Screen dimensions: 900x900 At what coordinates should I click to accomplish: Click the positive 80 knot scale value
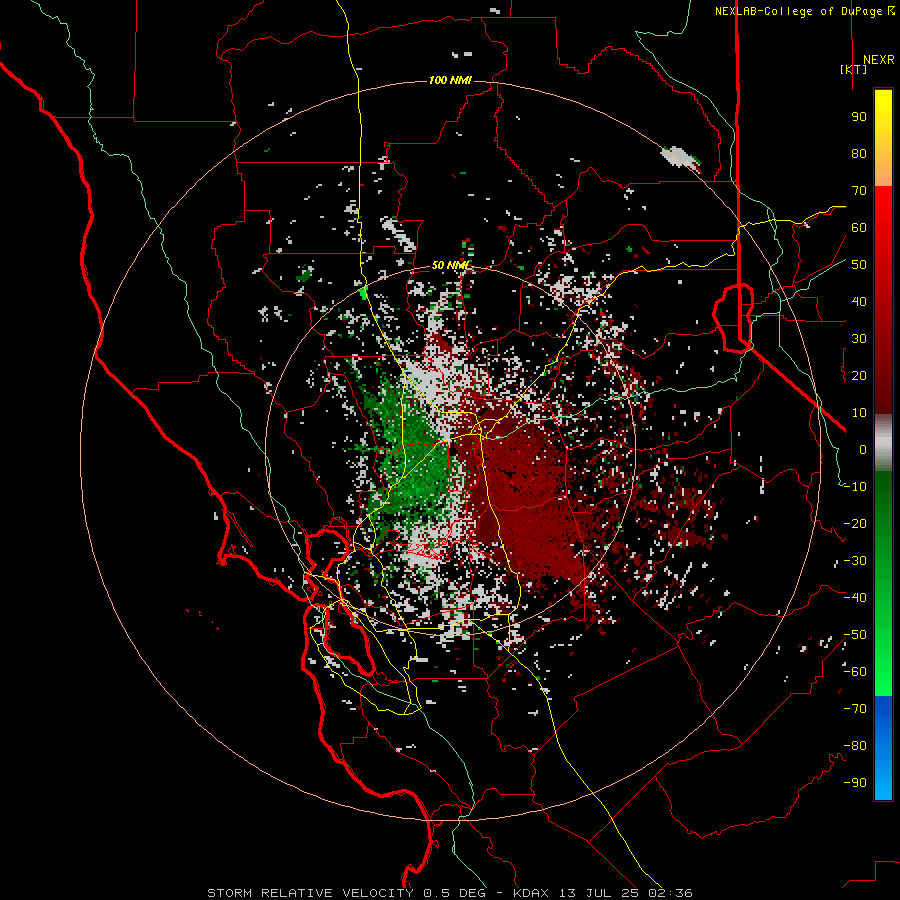[x=859, y=153]
